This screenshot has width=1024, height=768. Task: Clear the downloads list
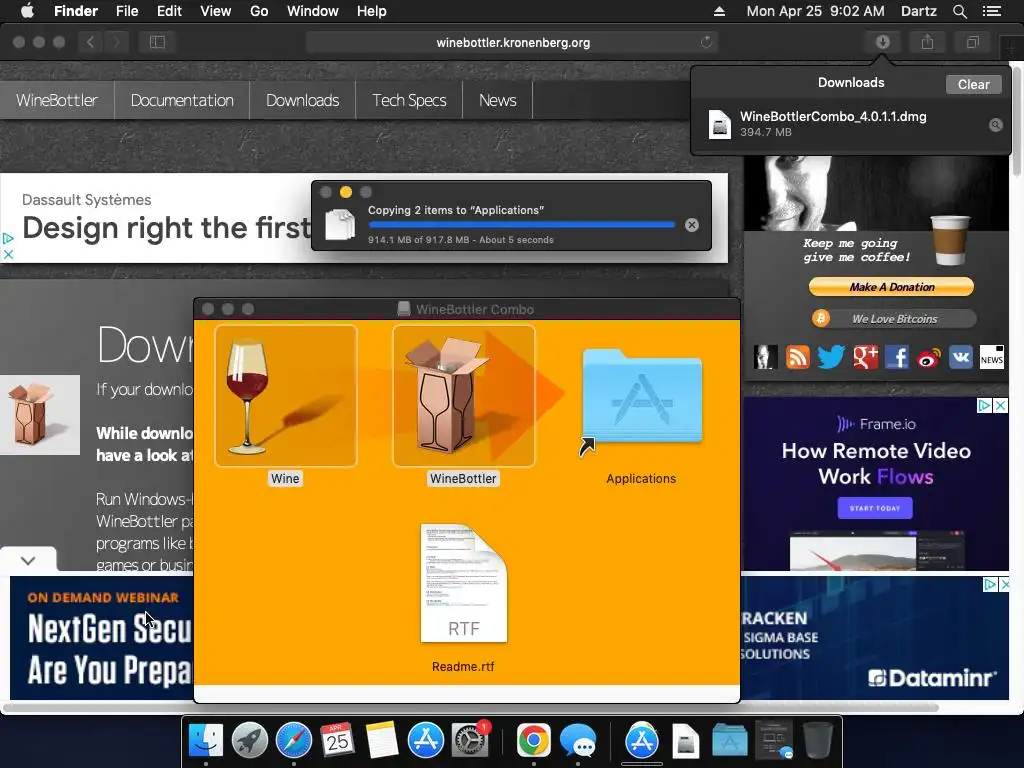point(973,84)
